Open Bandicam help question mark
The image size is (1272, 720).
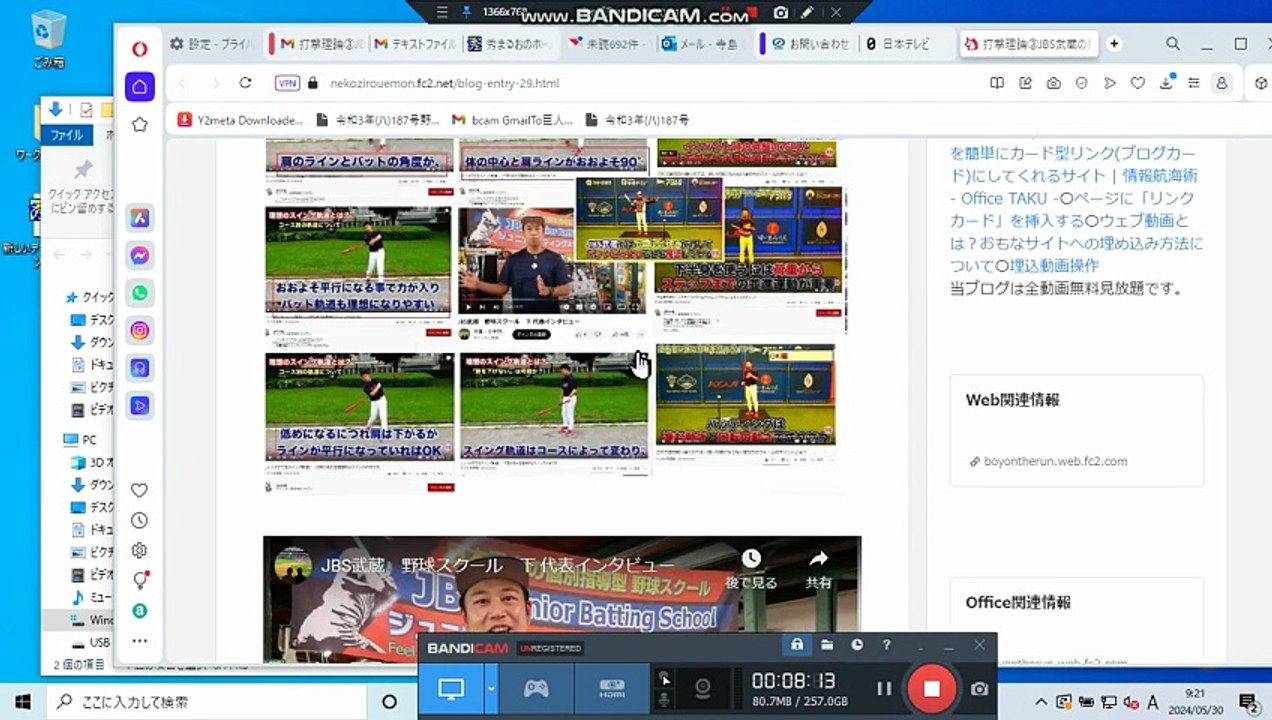[886, 645]
